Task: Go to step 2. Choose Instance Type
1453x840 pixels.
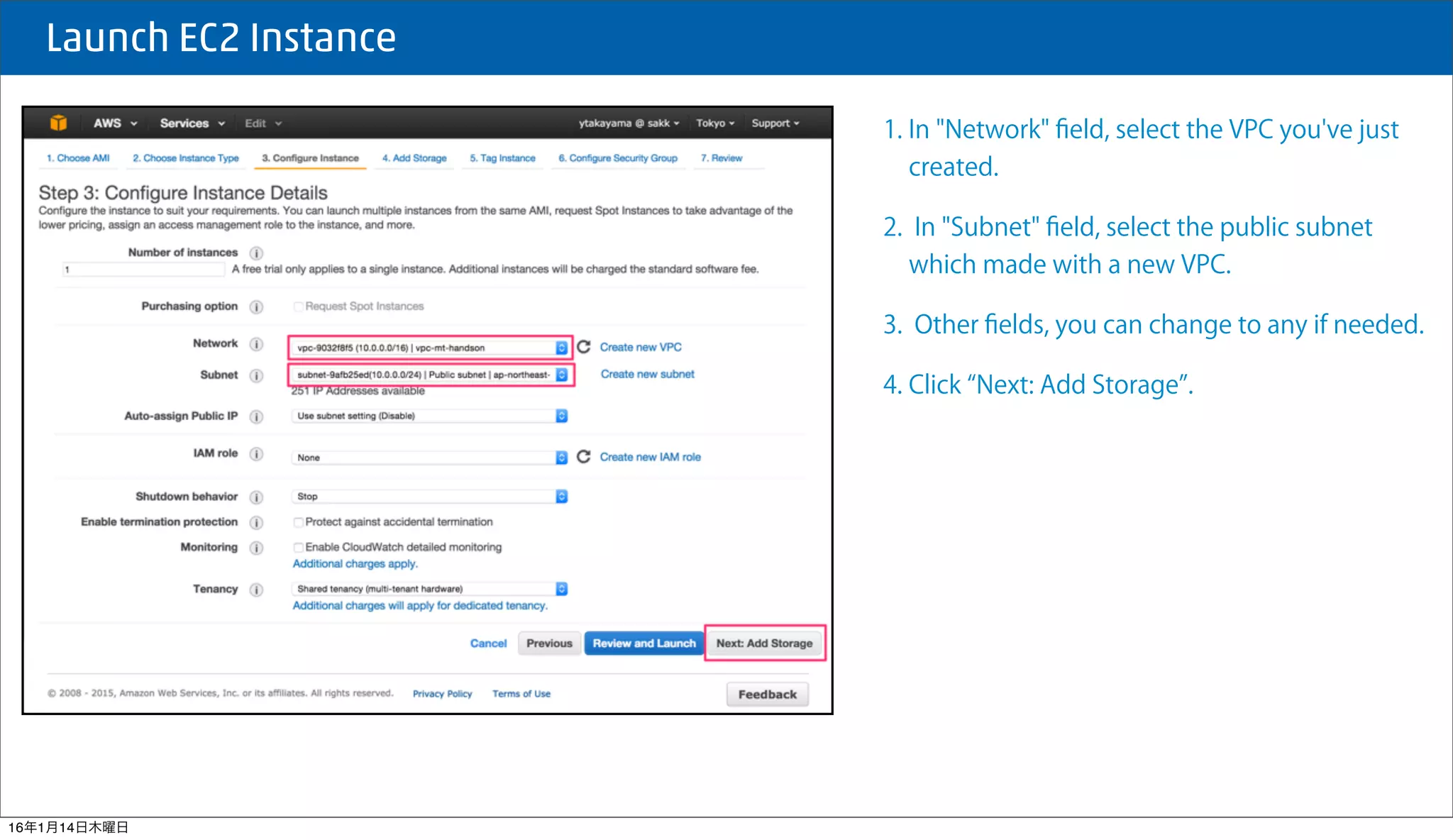Action: pos(186,158)
